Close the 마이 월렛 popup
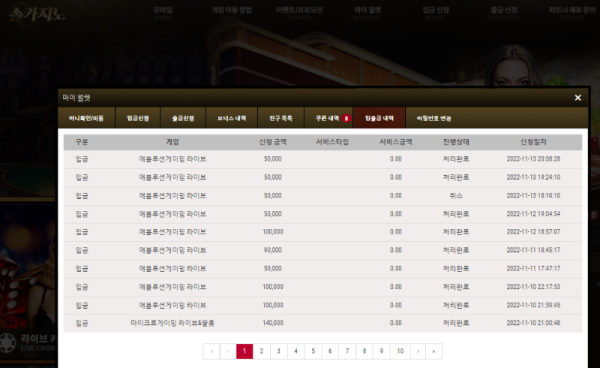 578,98
